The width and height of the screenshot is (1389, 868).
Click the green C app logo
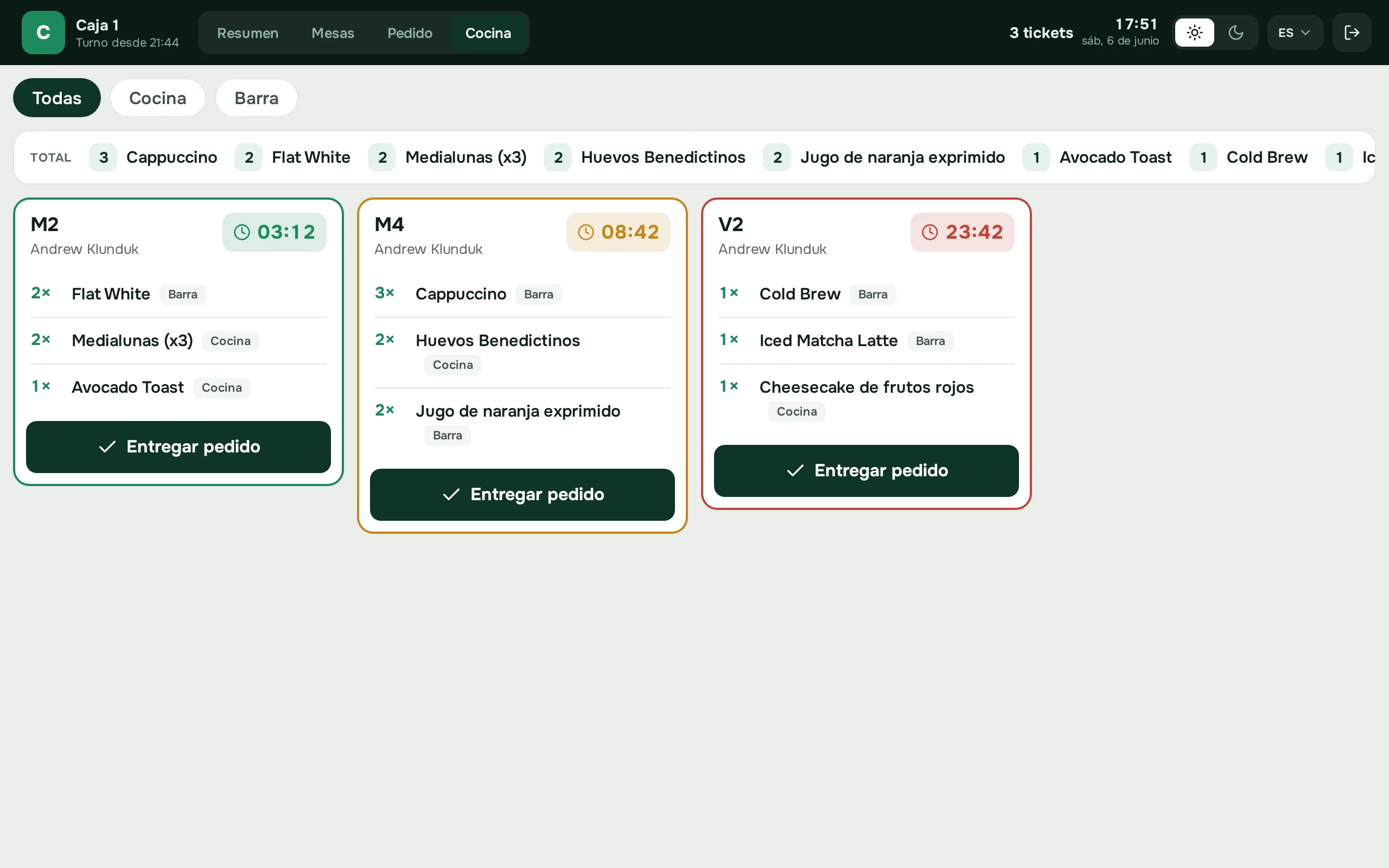point(43,32)
